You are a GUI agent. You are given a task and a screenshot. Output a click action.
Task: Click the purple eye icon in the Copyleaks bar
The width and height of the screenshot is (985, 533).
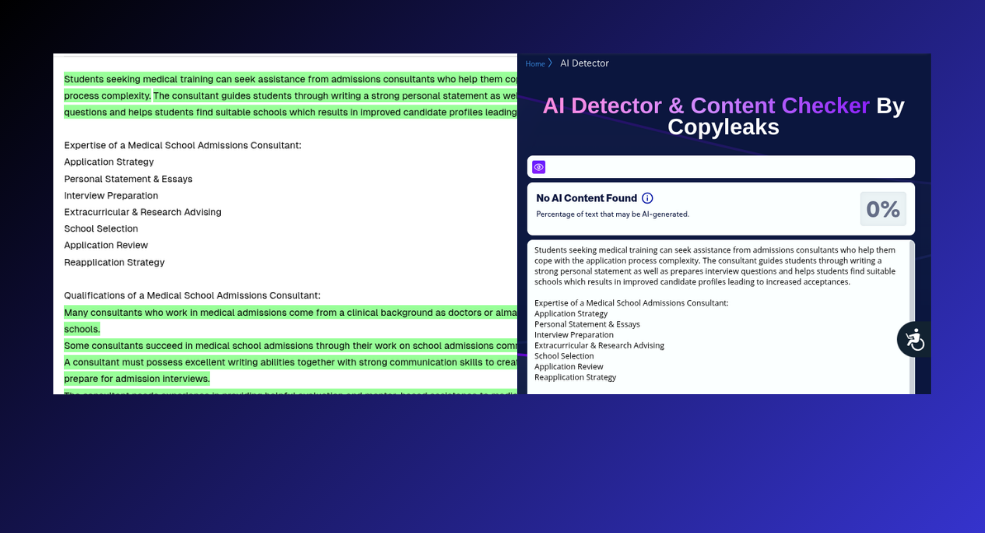pyautogui.click(x=538, y=167)
